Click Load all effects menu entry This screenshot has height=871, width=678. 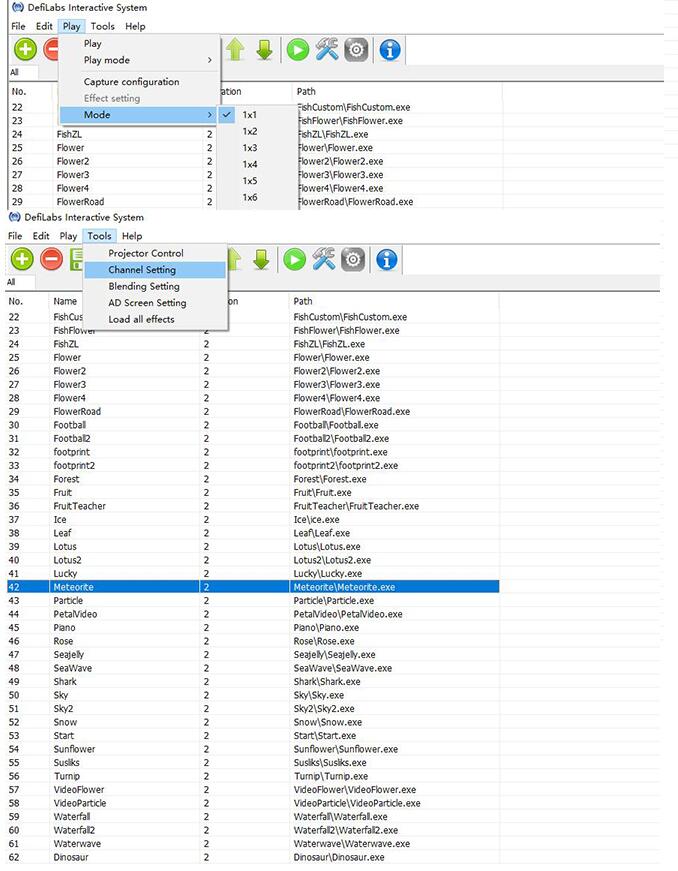[141, 319]
